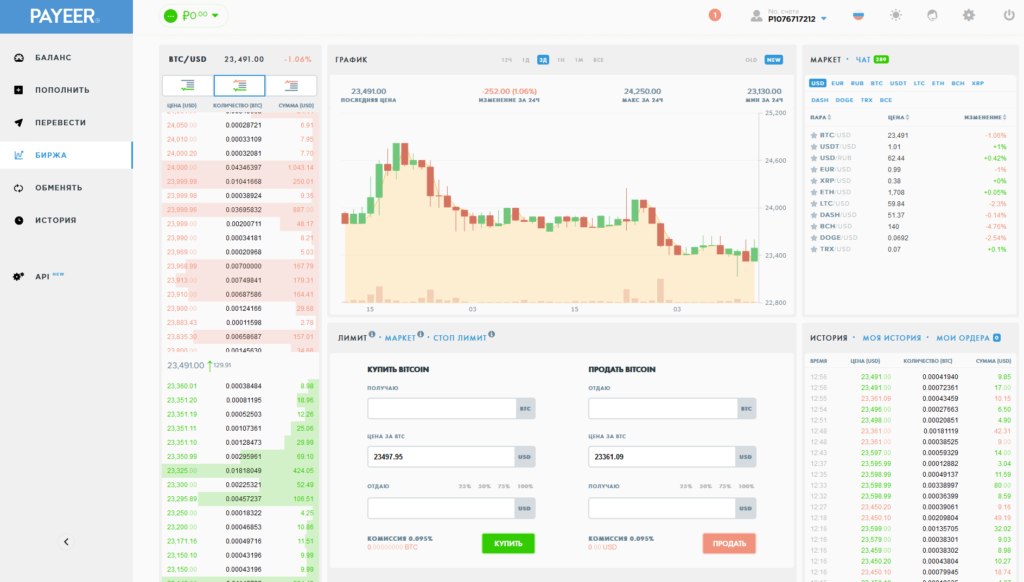
Task: Collapse the left sidebar with chevron
Action: click(x=66, y=542)
